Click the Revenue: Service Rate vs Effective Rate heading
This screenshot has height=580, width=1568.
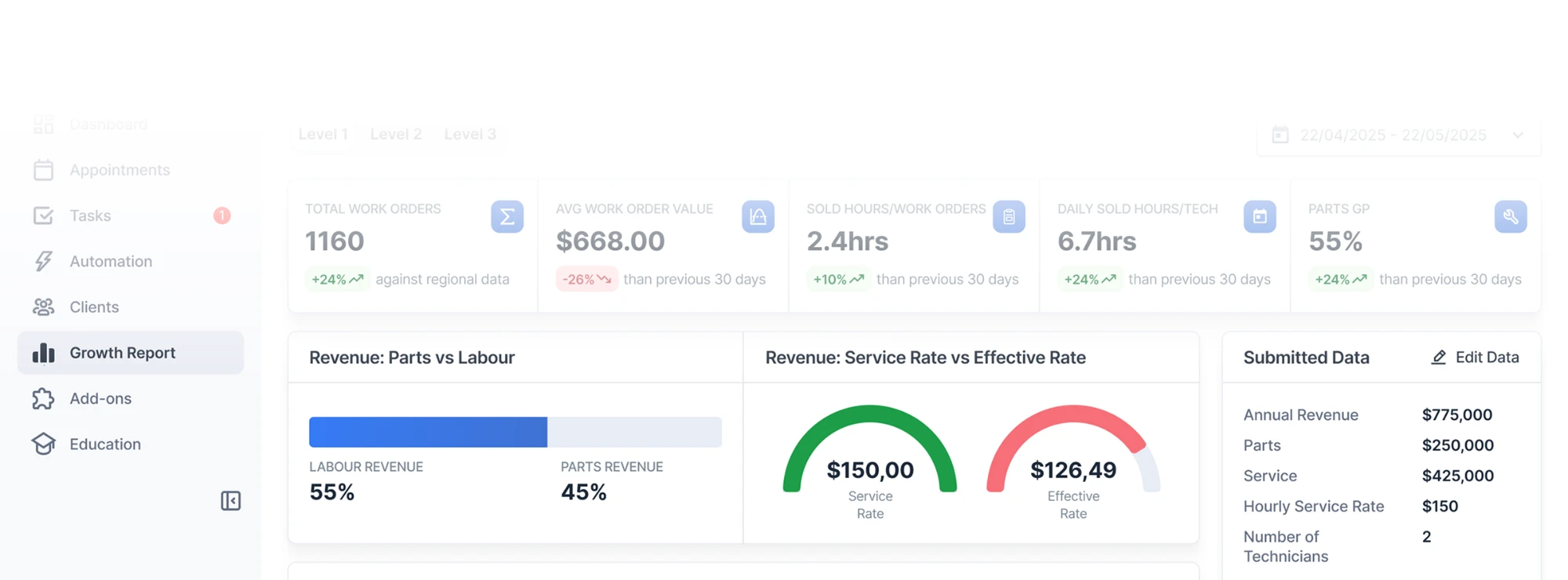click(926, 357)
